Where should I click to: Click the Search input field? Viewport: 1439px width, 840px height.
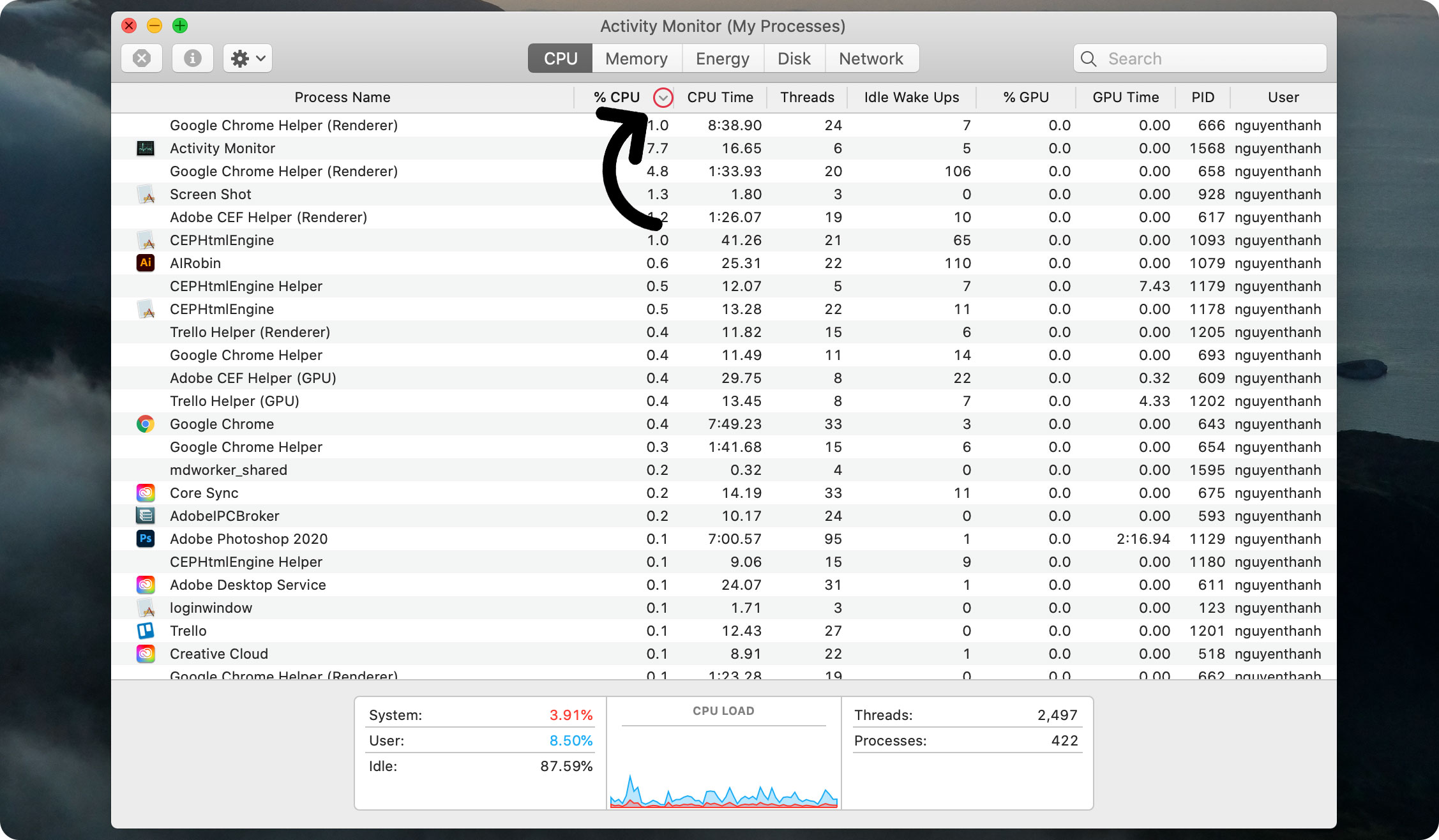click(x=1200, y=58)
